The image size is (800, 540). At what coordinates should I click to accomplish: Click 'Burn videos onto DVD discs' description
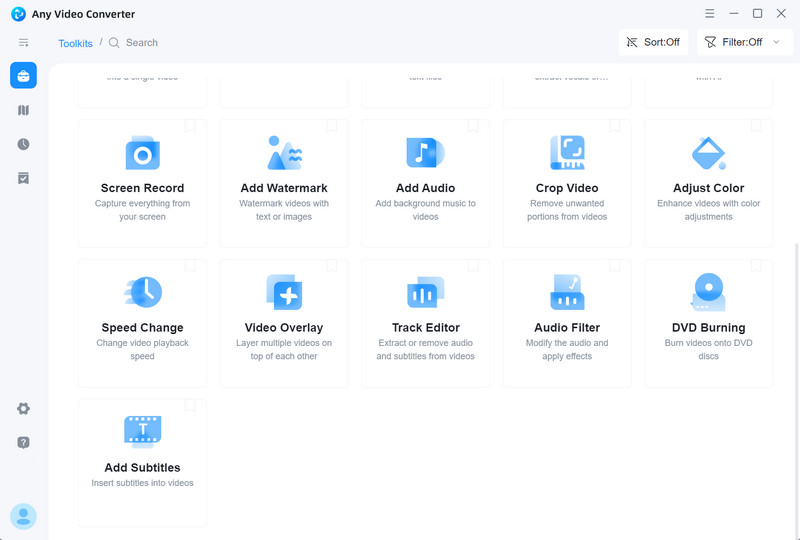point(709,350)
